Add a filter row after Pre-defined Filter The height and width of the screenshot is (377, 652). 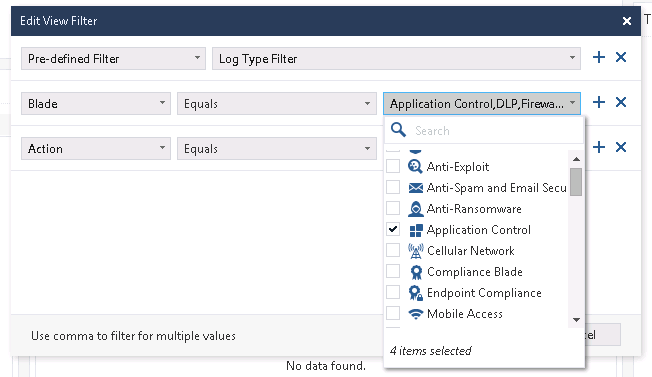coord(599,57)
